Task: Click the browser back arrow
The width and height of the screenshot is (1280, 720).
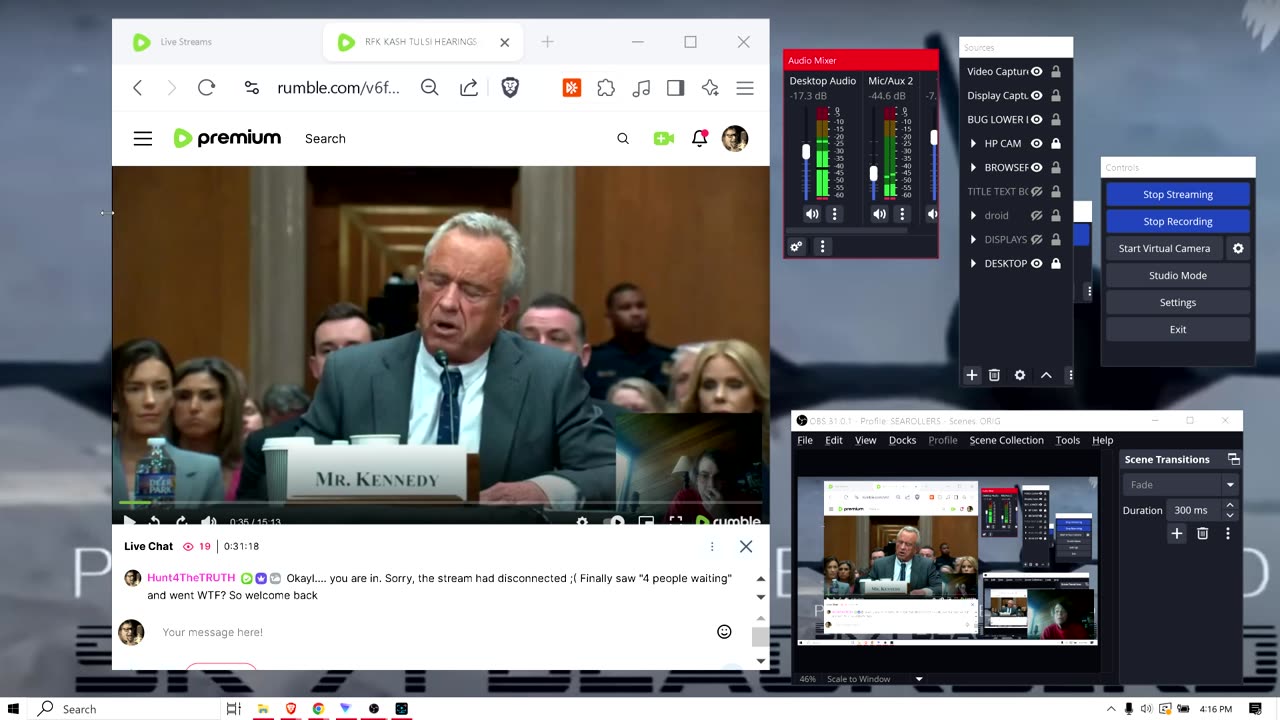Action: [x=138, y=88]
